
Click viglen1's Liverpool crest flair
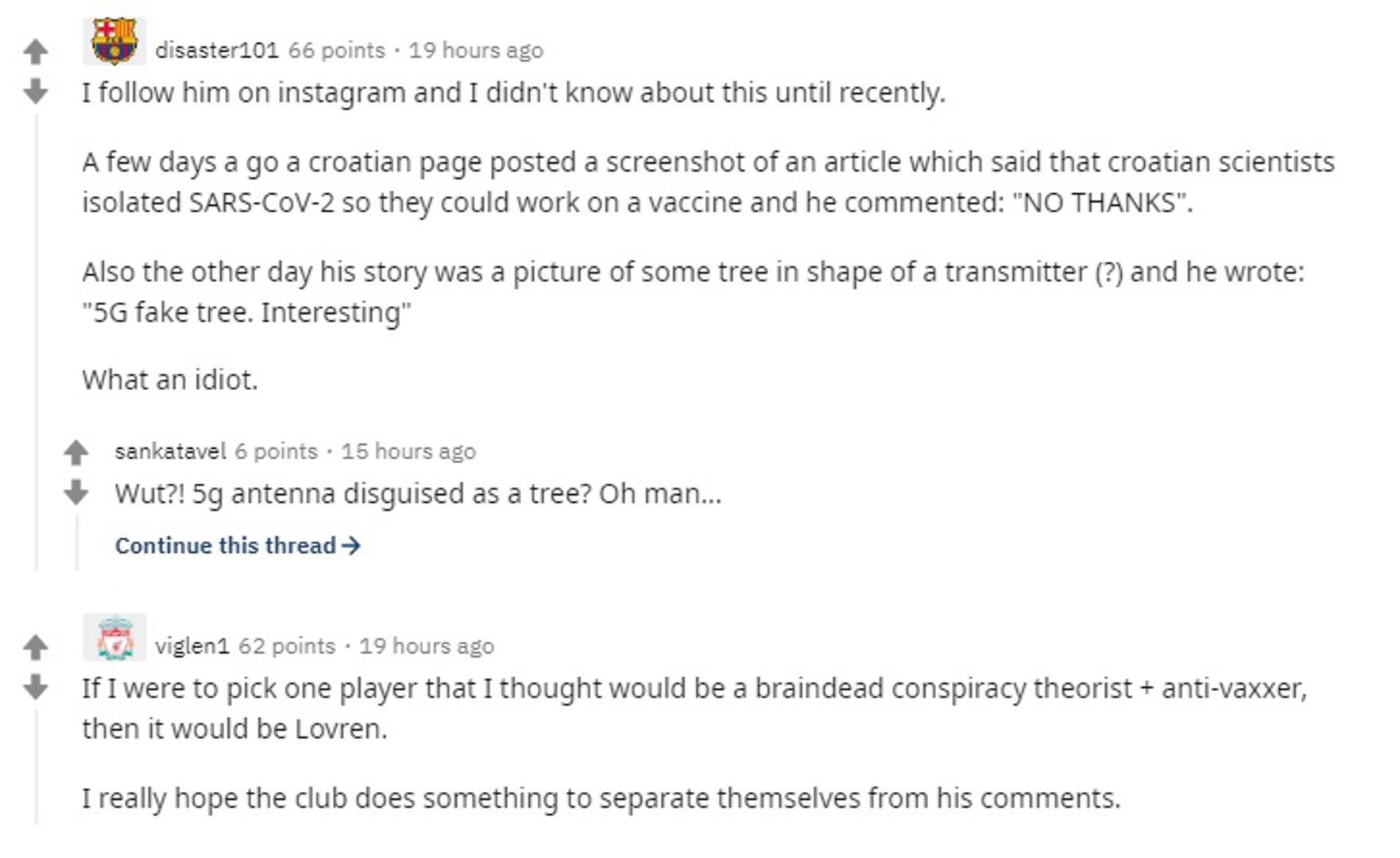[x=115, y=637]
